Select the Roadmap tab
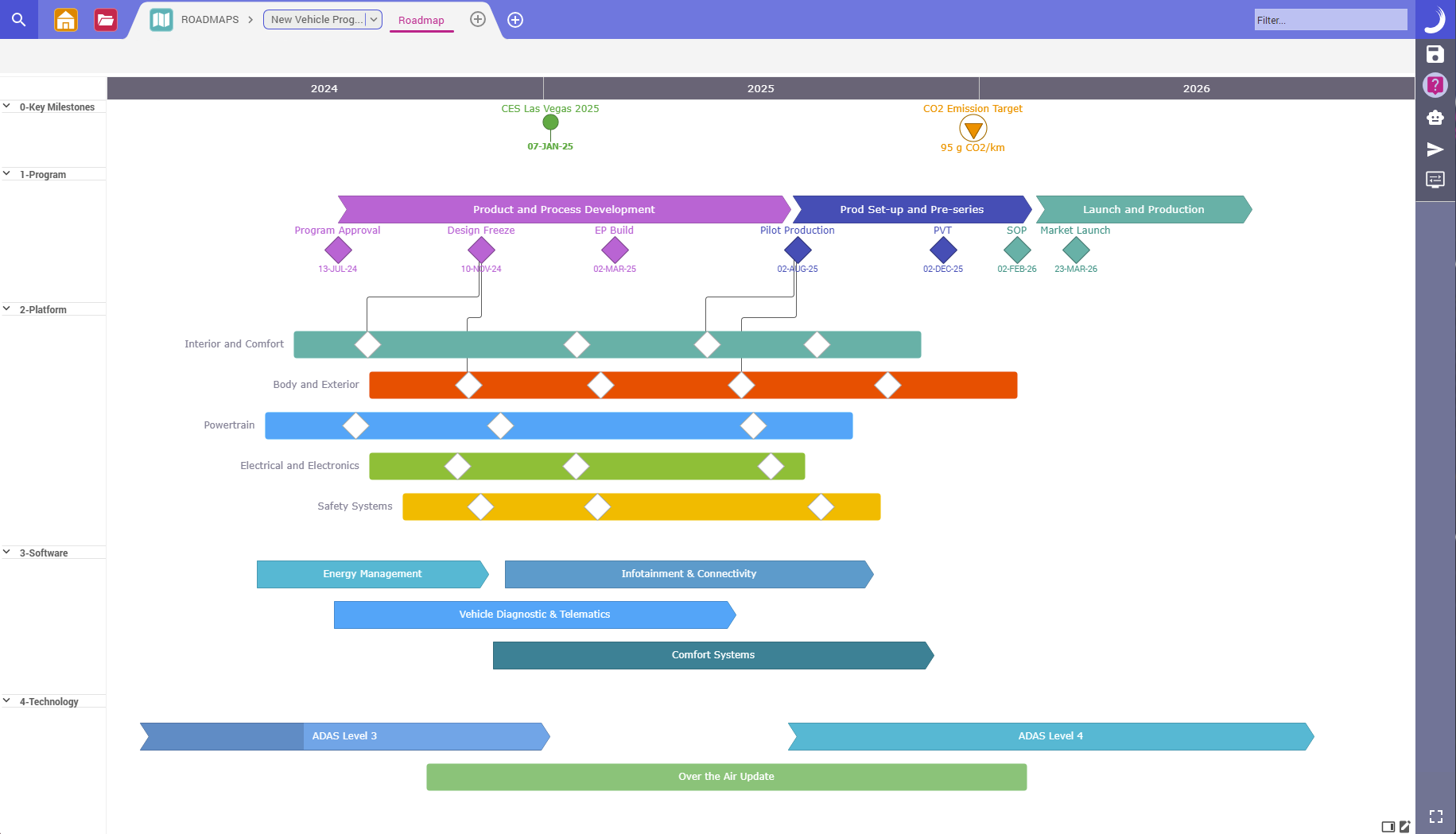Screen dimensions: 1456x834 [421, 21]
